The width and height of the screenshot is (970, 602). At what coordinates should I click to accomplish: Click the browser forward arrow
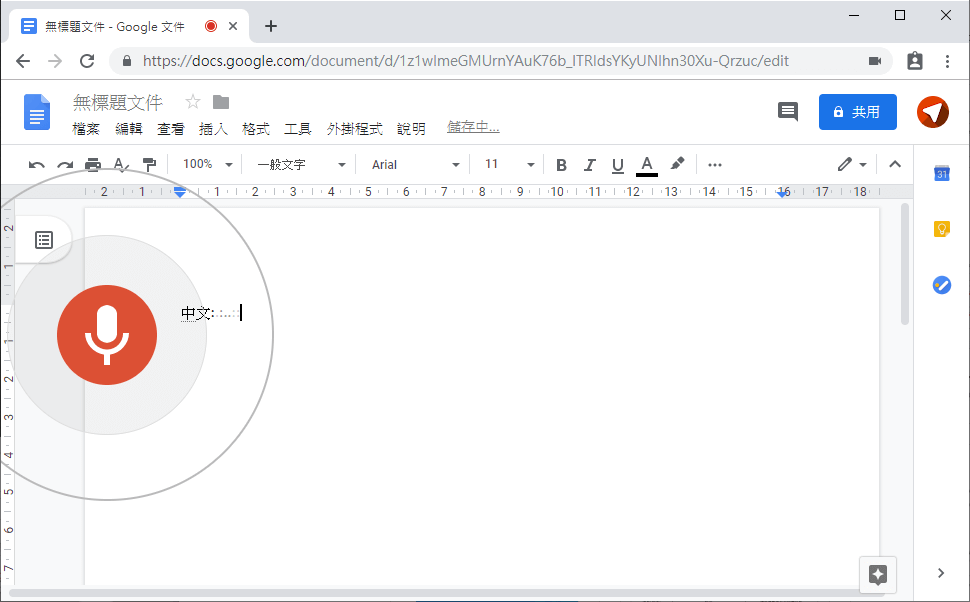55,61
